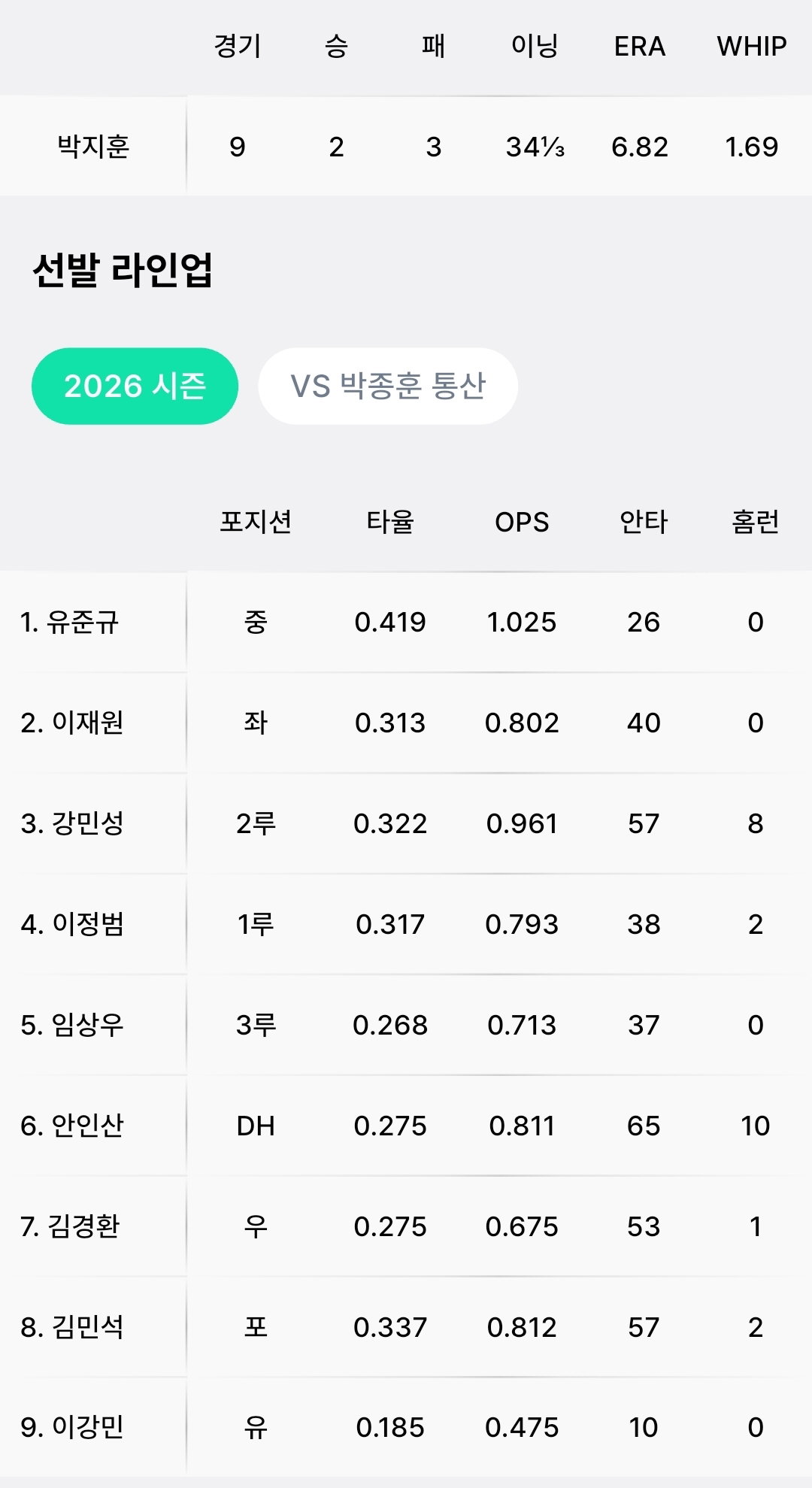This screenshot has height=1488, width=812.
Task: Select third batter 강민성
Action: coord(406,824)
